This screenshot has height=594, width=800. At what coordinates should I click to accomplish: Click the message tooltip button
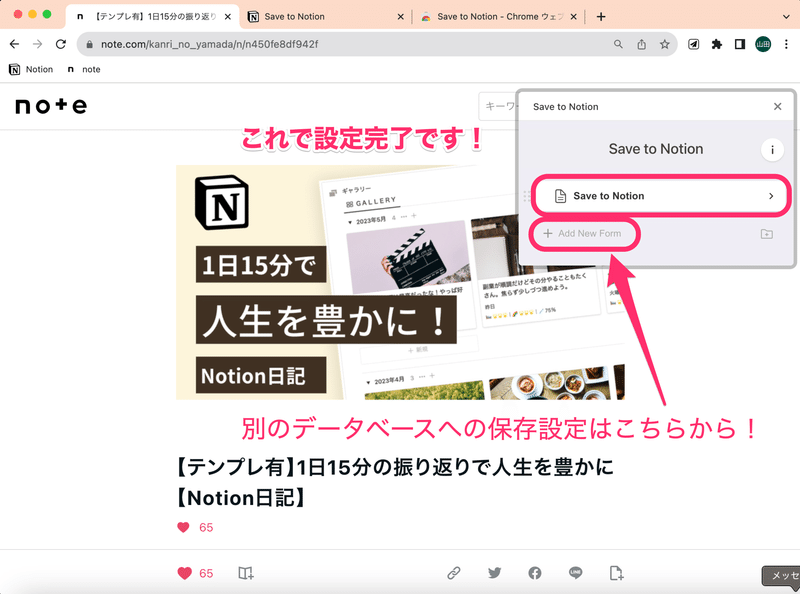point(781,576)
